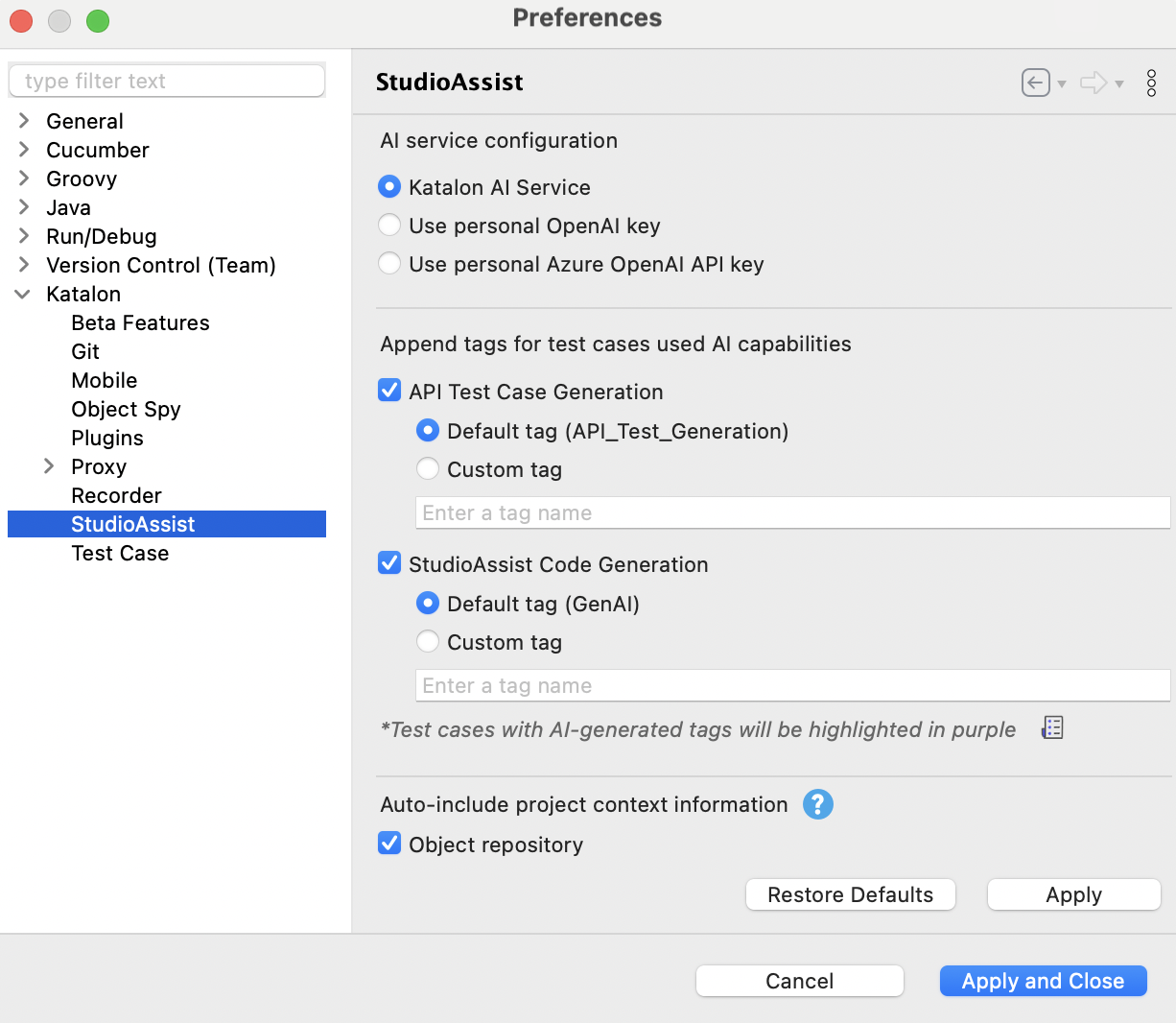Select Default tag (API_Test_Generation) radio

click(428, 430)
